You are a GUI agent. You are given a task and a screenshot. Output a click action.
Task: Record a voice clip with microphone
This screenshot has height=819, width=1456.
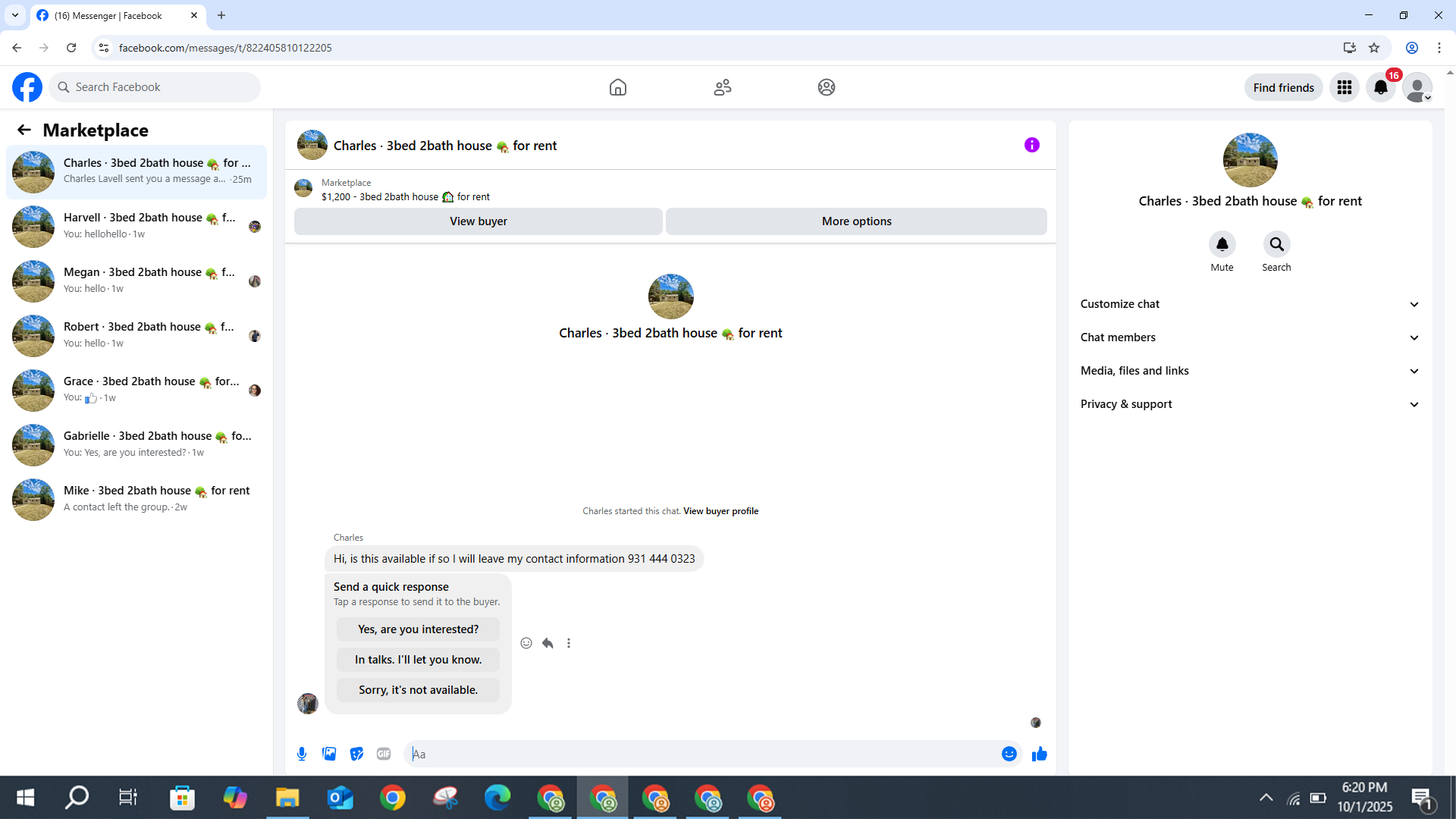tap(302, 754)
